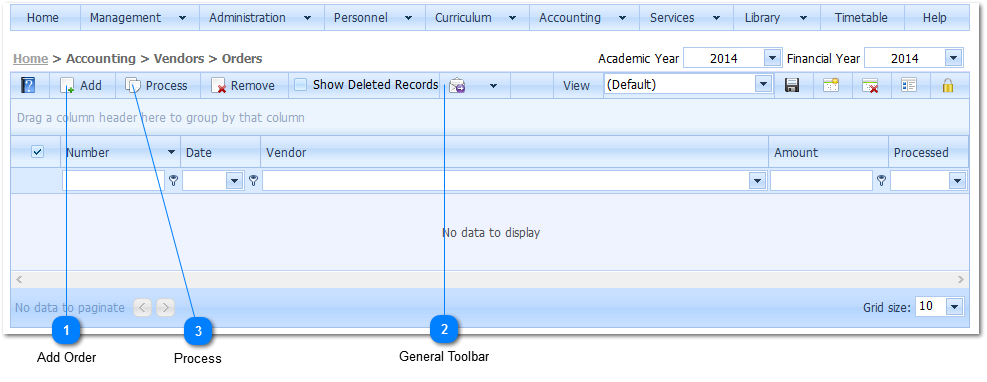Open the View (Default) combo box
Image resolution: width=987 pixels, height=382 pixels.
pos(688,85)
